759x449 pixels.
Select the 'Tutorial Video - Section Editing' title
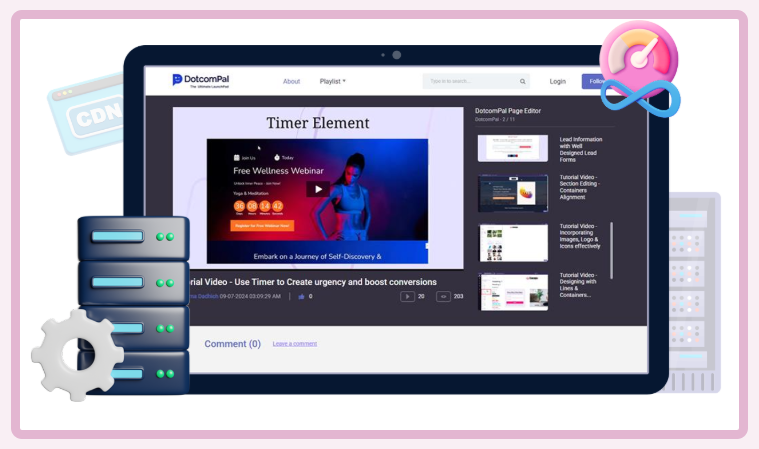point(579,187)
